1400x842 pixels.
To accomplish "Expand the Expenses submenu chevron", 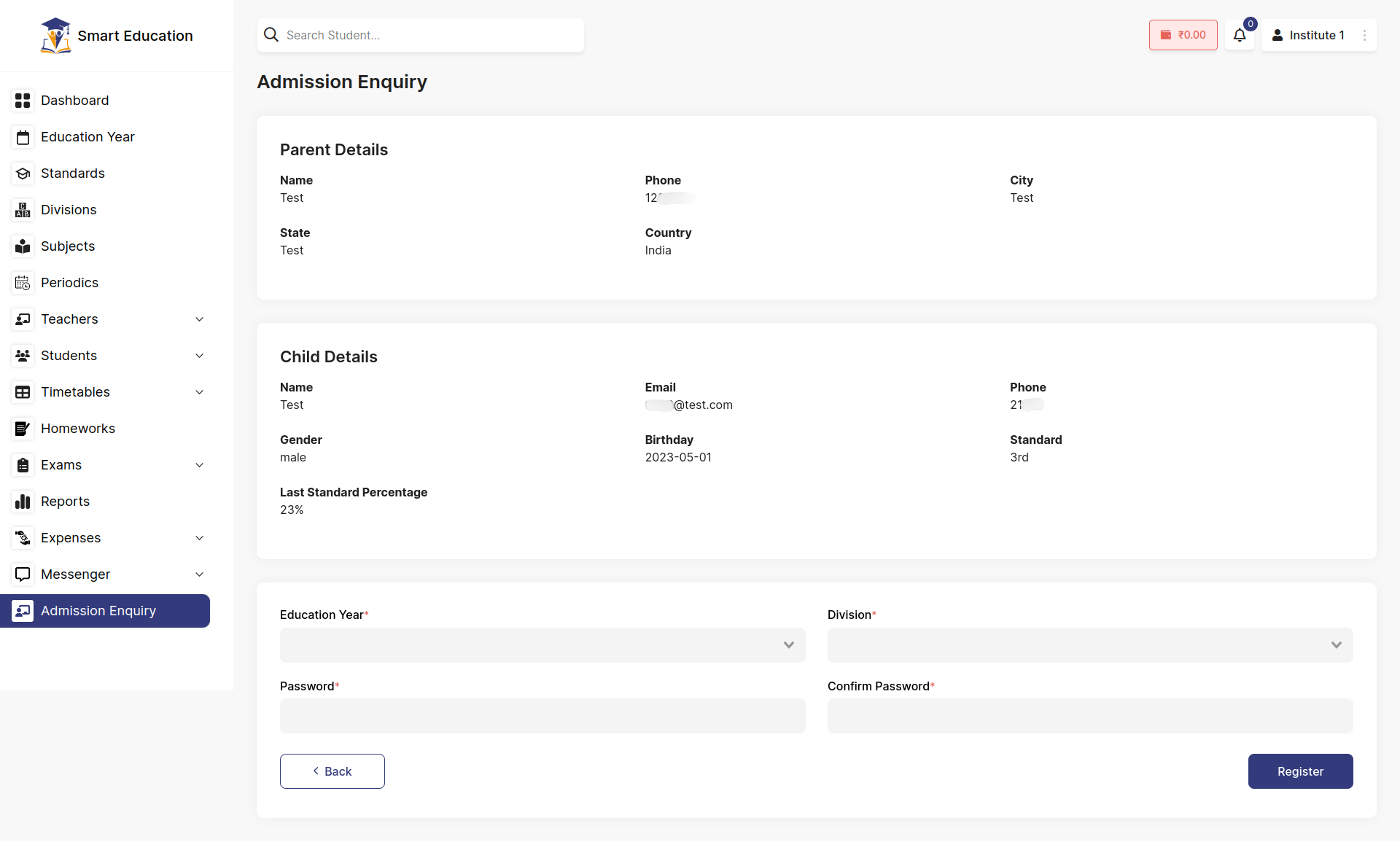I will (x=200, y=538).
